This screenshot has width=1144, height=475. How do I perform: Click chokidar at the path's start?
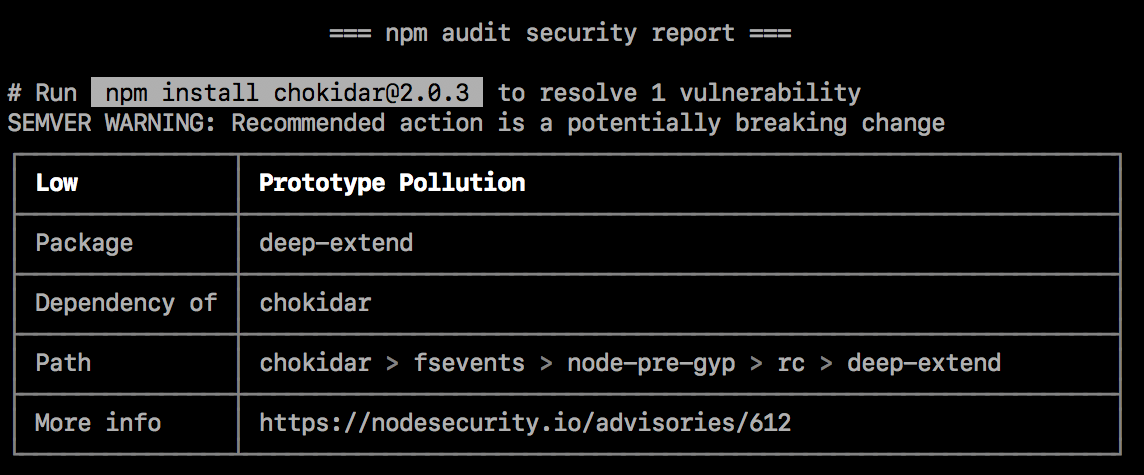click(x=315, y=362)
